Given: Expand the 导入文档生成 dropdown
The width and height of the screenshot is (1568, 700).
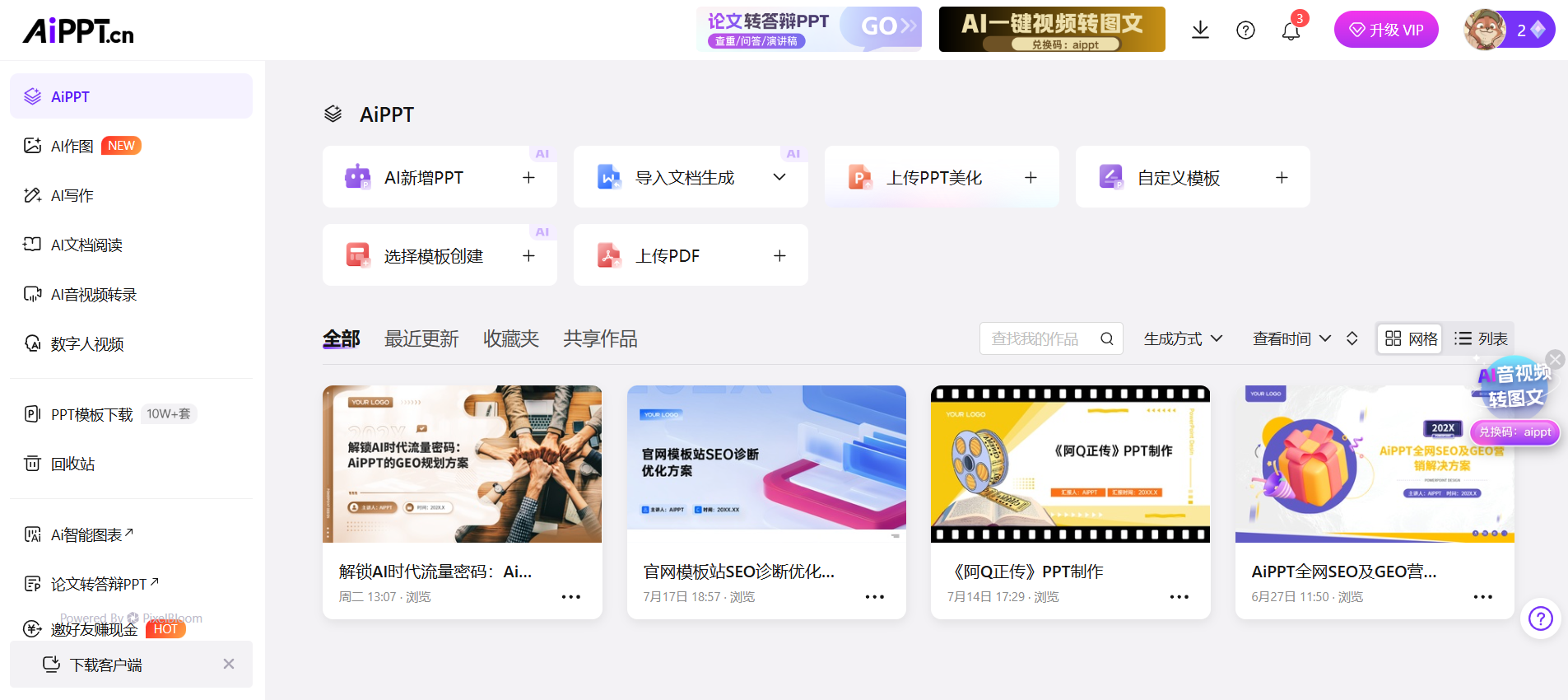Looking at the screenshot, I should [779, 177].
